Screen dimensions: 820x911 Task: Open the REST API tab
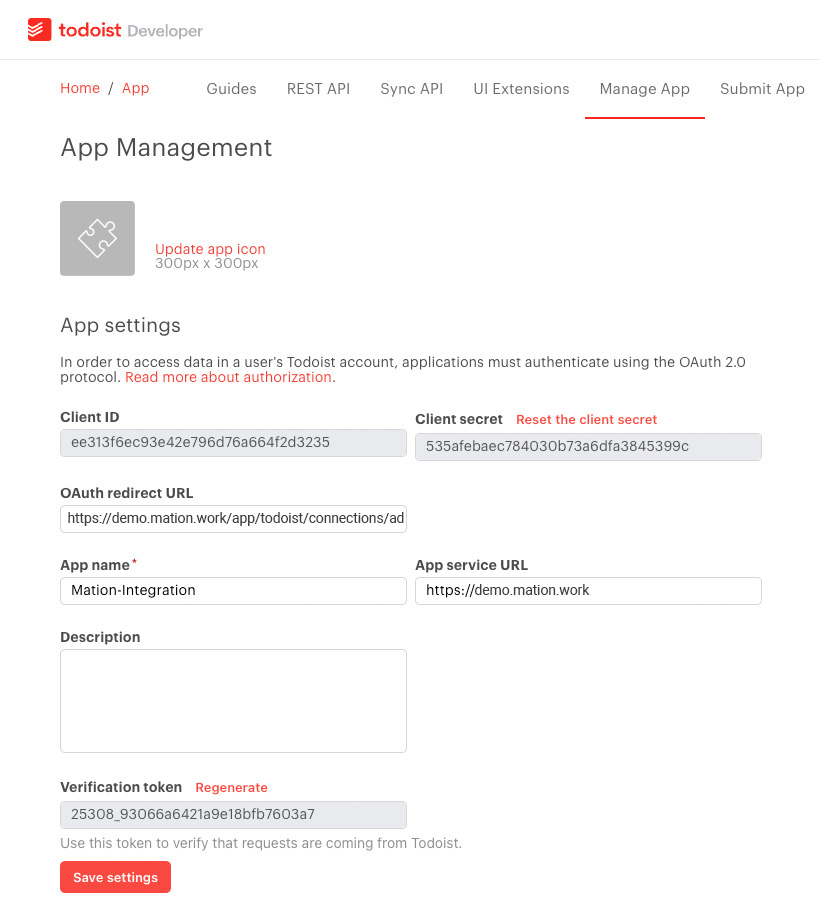[318, 89]
